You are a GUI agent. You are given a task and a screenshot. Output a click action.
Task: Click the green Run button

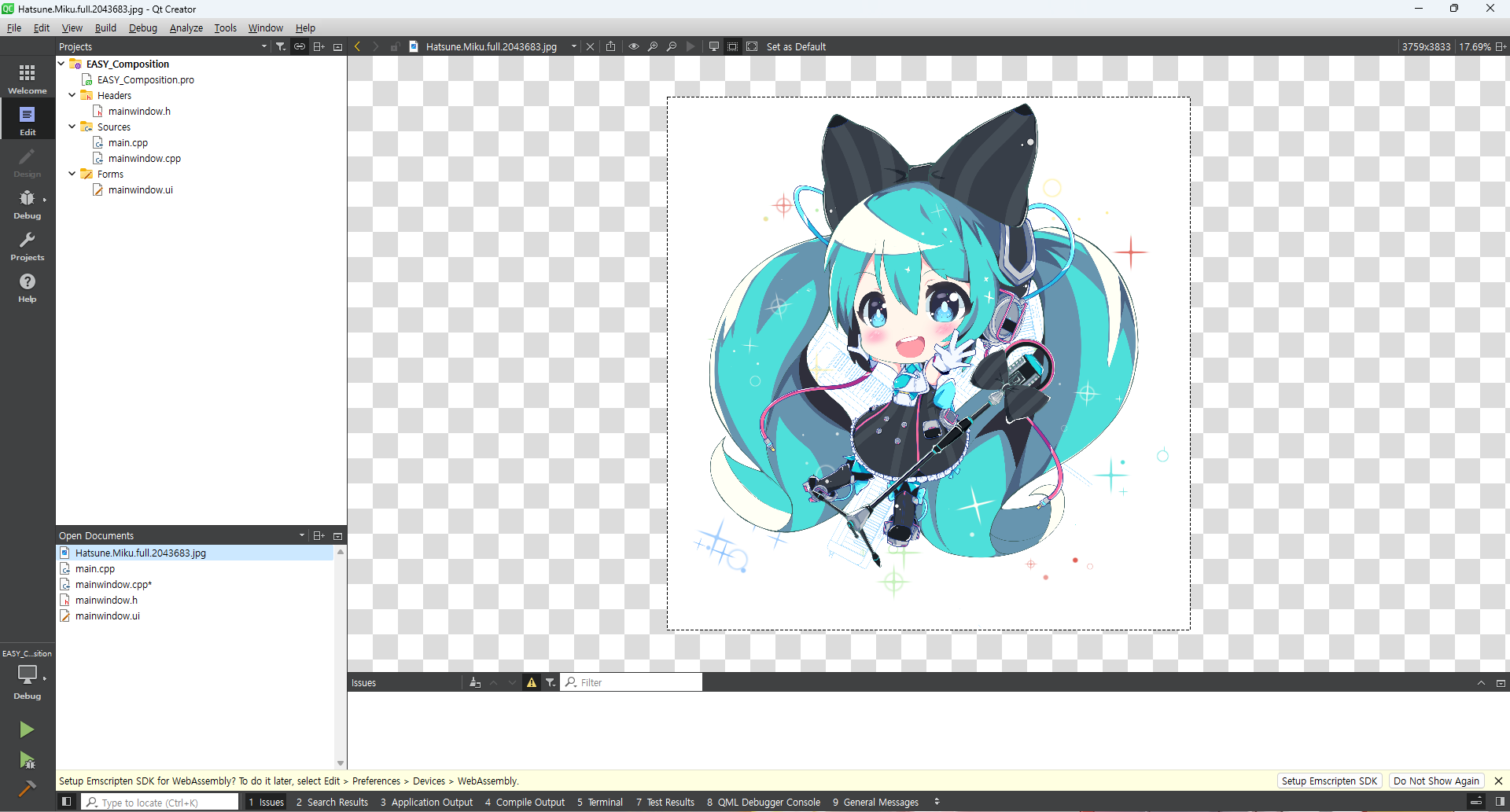point(27,729)
